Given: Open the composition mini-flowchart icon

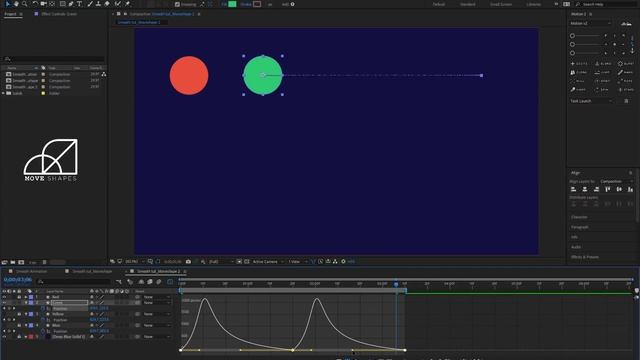Looking at the screenshot, I should point(119,281).
